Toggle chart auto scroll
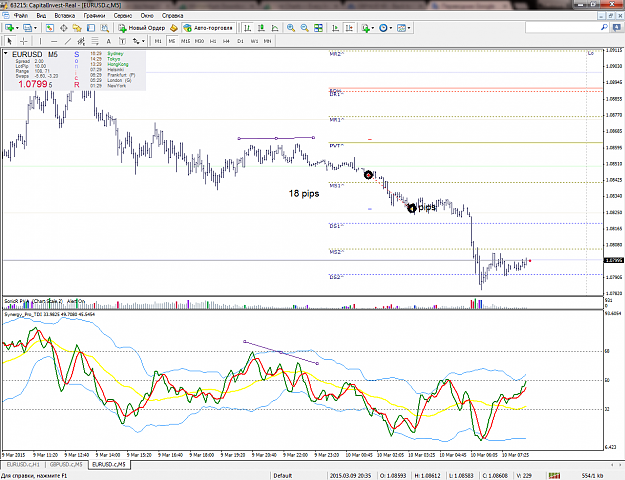625x480 pixels. click(336, 28)
